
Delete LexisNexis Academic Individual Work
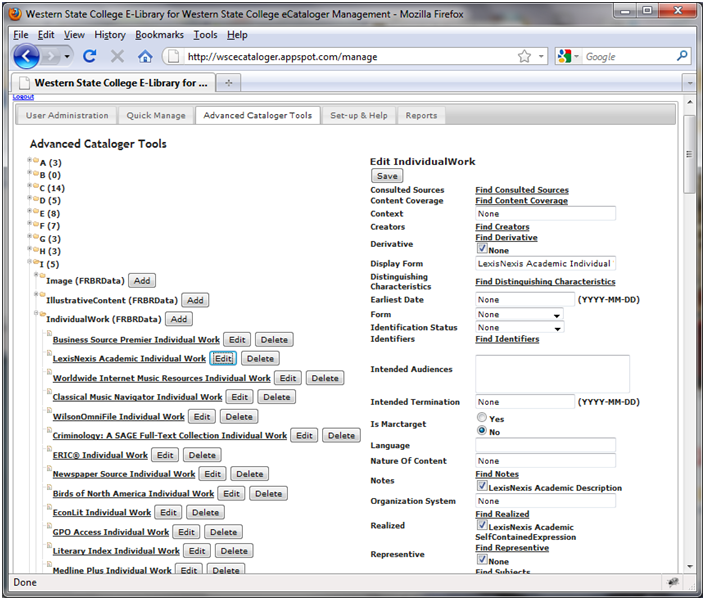tap(260, 358)
